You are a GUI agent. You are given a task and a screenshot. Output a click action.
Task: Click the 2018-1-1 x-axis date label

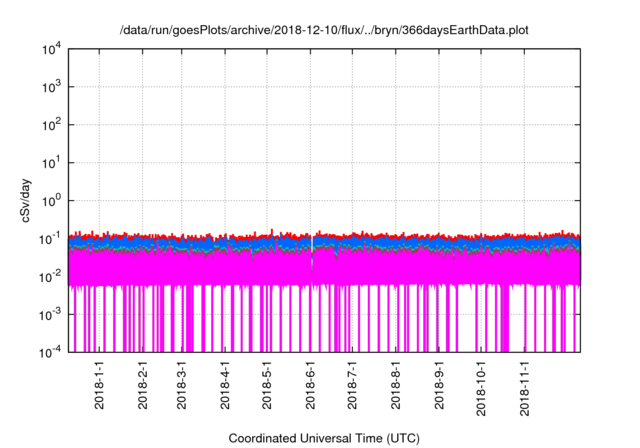click(99, 385)
